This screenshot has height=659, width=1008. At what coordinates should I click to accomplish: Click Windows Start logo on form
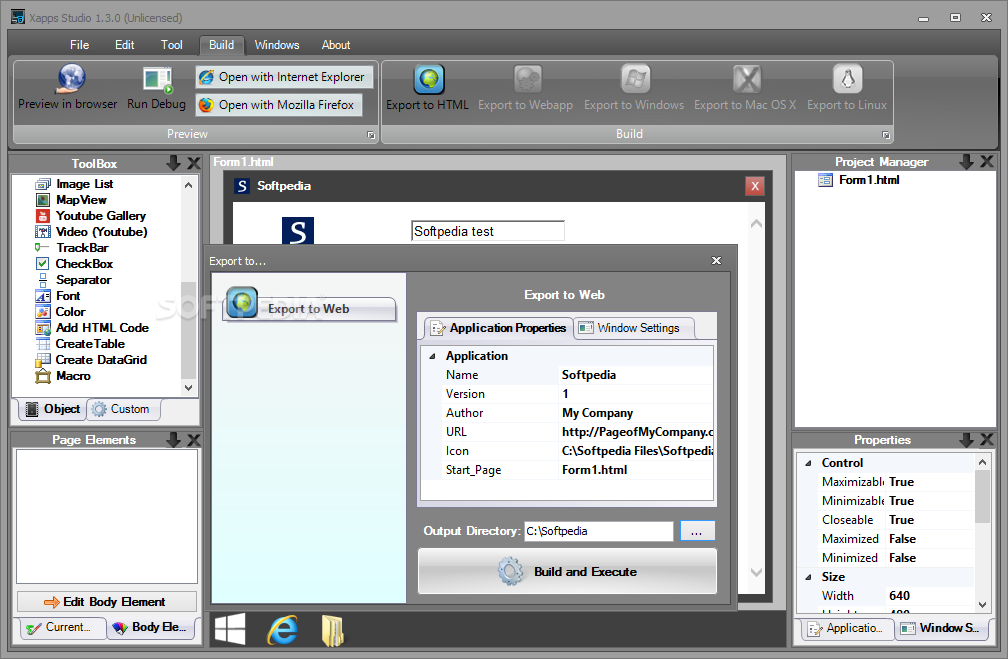click(x=230, y=629)
